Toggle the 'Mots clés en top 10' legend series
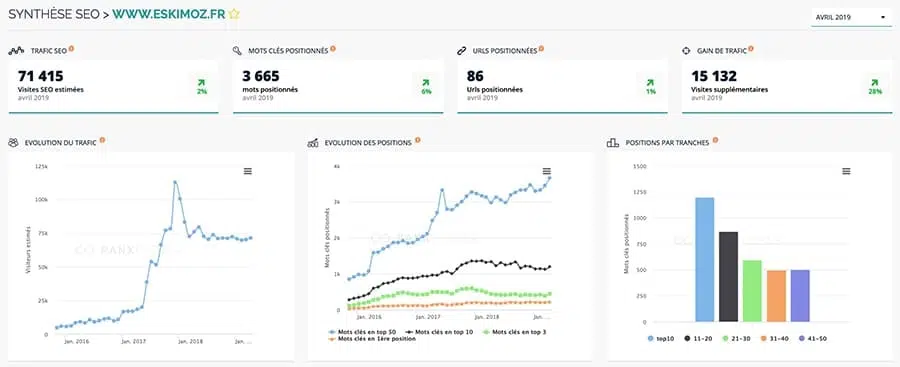 point(440,332)
